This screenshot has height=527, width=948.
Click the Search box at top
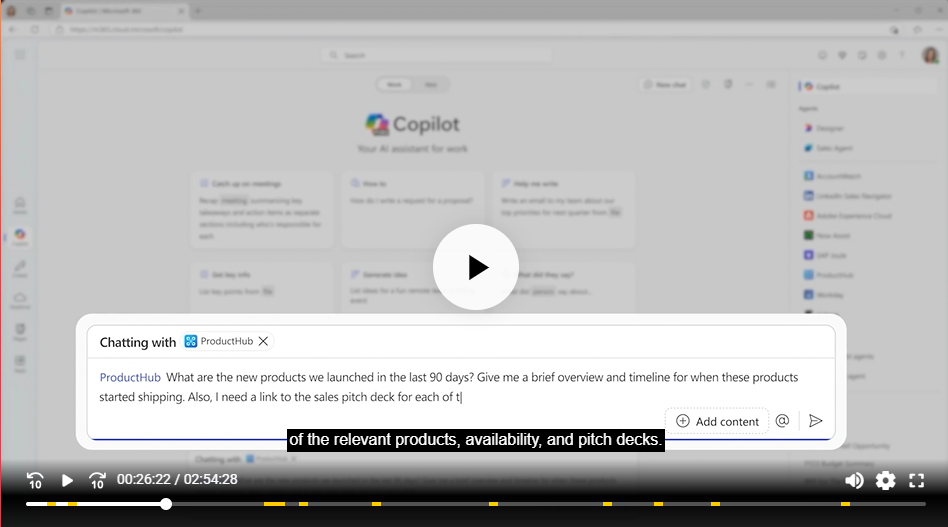click(x=437, y=55)
